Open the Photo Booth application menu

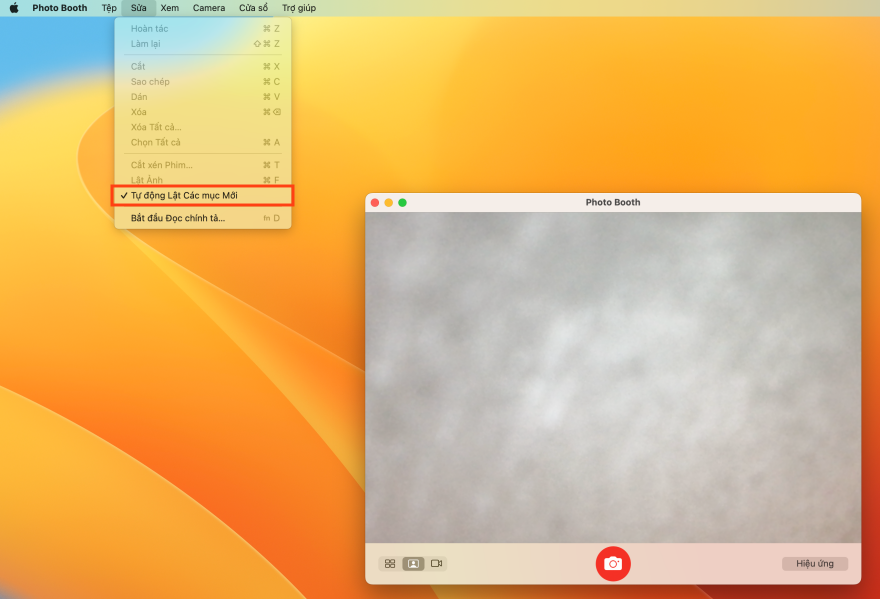(x=60, y=8)
